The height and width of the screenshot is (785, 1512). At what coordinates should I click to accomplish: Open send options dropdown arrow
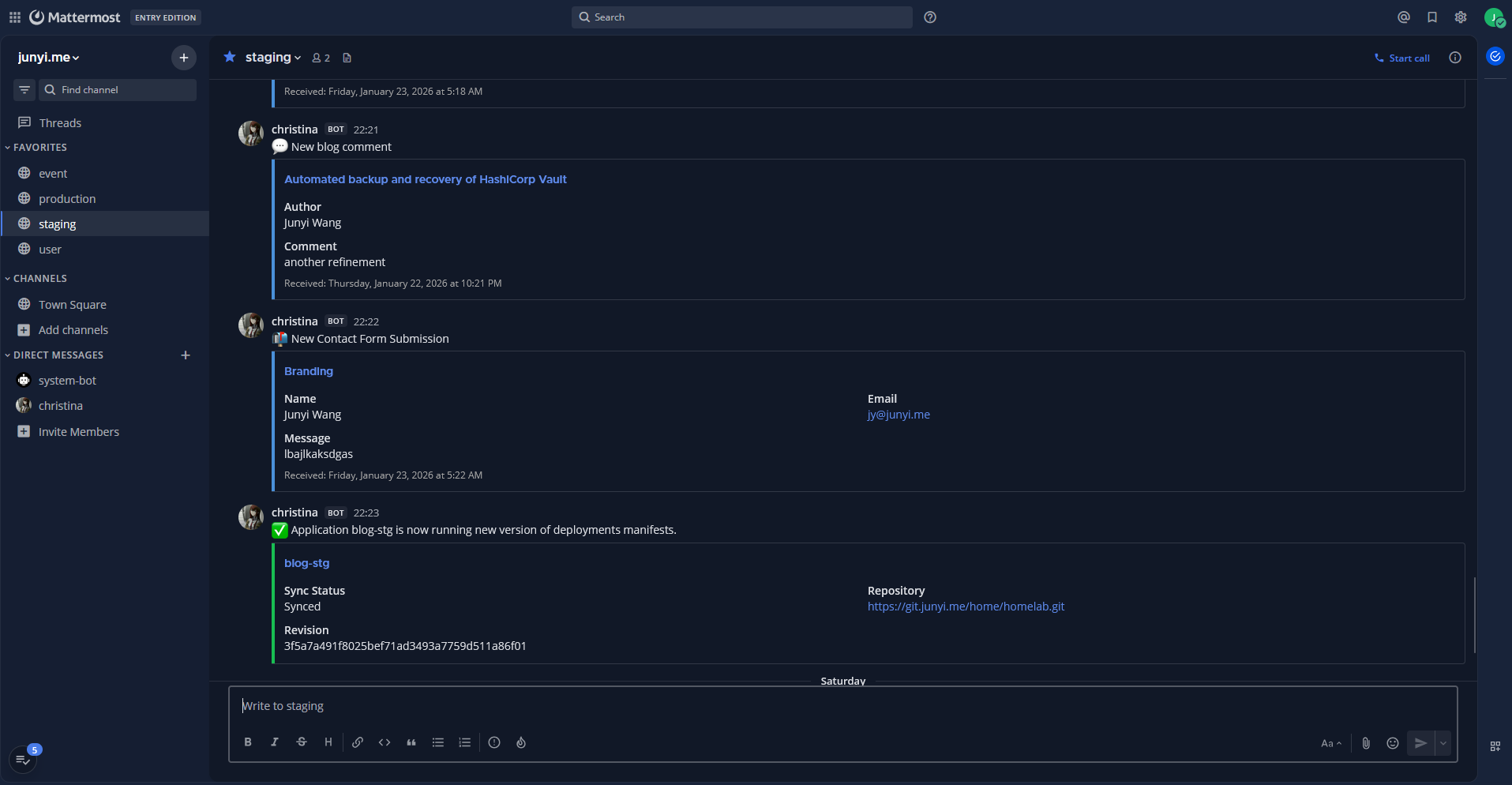coord(1443,743)
